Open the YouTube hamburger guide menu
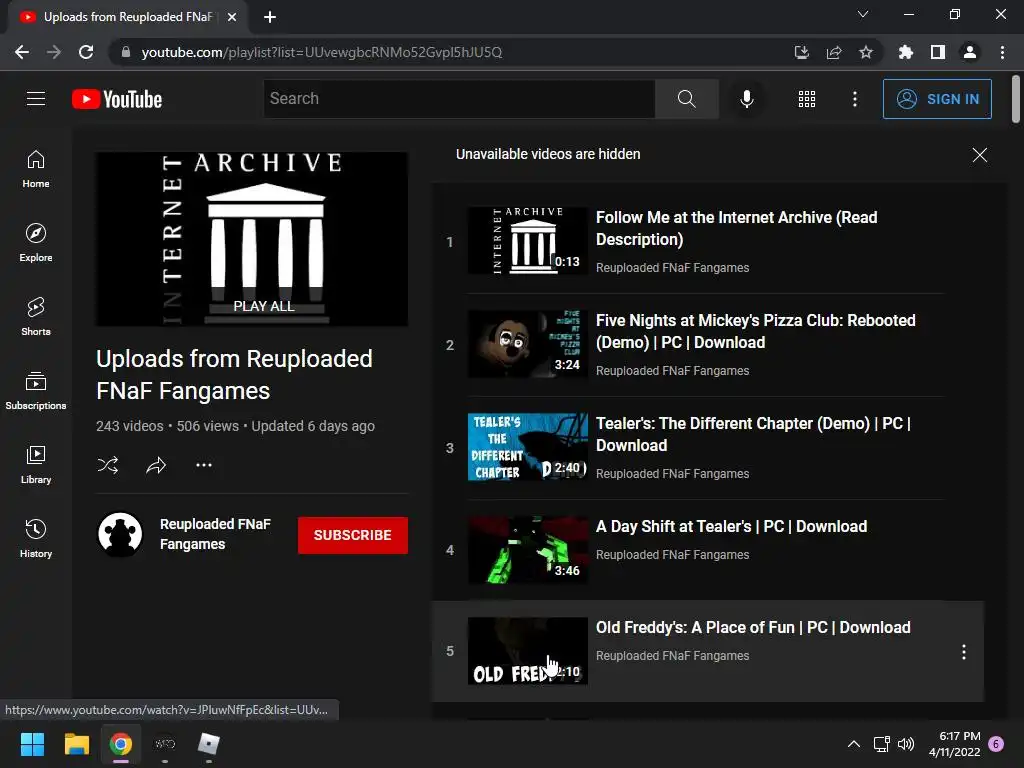The width and height of the screenshot is (1024, 768). (x=36, y=99)
